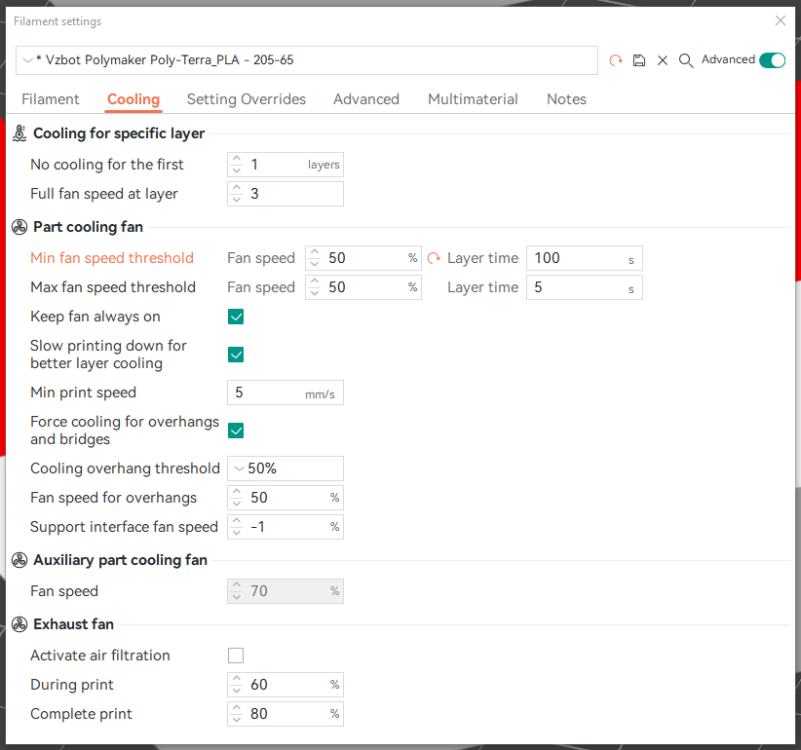
Task: Reset Min fan speed threshold value
Action: 434,258
